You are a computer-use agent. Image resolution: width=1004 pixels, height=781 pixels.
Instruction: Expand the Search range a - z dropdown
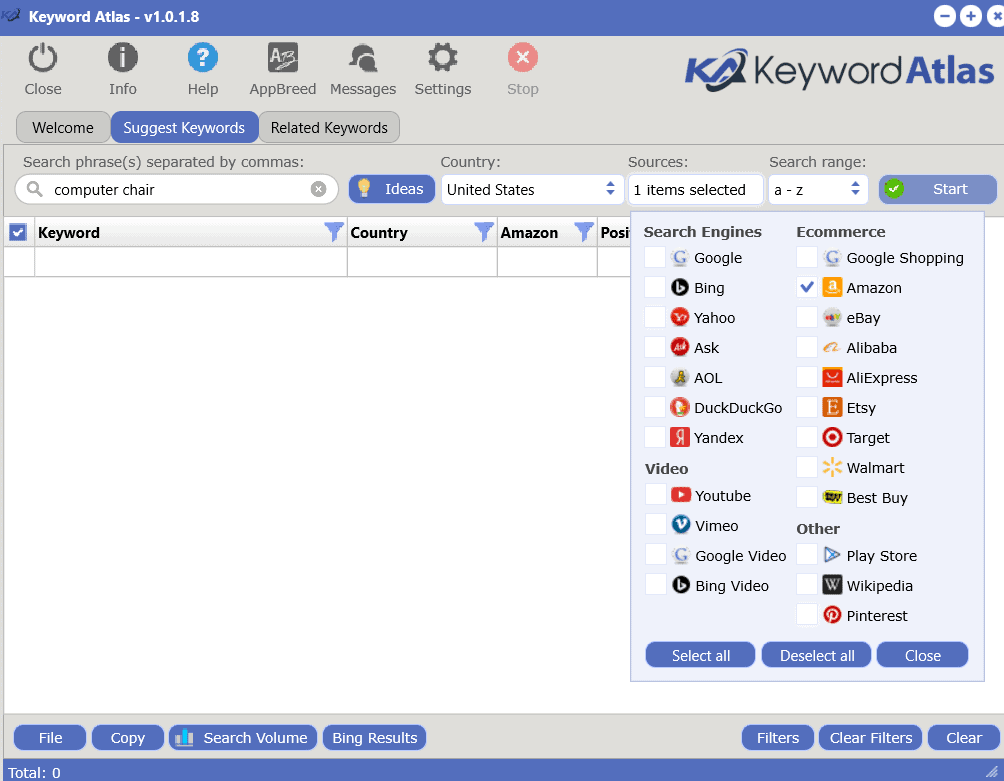coord(817,189)
